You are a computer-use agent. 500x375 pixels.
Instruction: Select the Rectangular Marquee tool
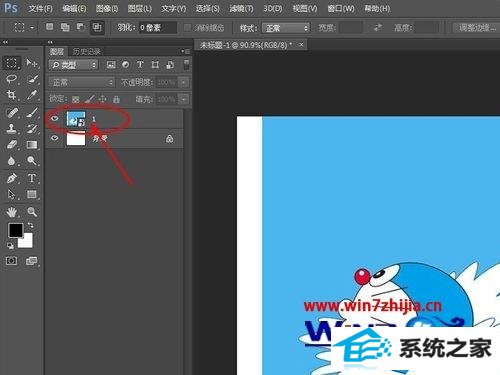(12, 63)
